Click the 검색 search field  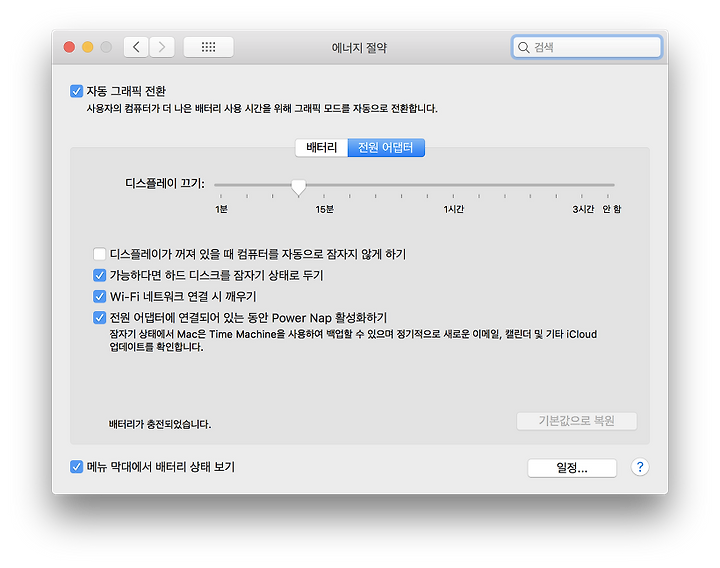587,47
